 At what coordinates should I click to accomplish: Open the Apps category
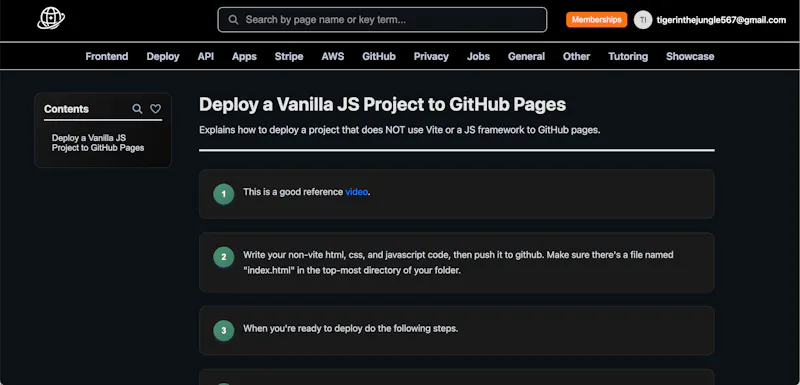coord(244,56)
